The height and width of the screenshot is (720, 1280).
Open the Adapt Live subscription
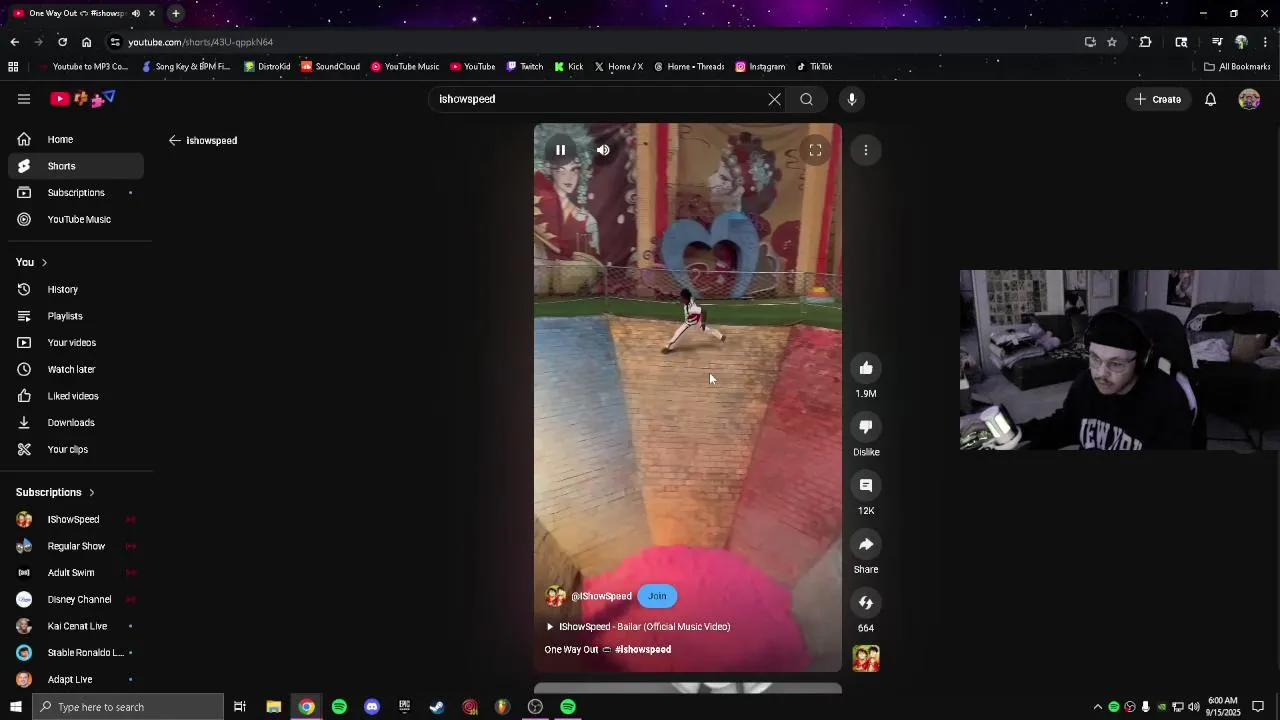pyautogui.click(x=76, y=680)
